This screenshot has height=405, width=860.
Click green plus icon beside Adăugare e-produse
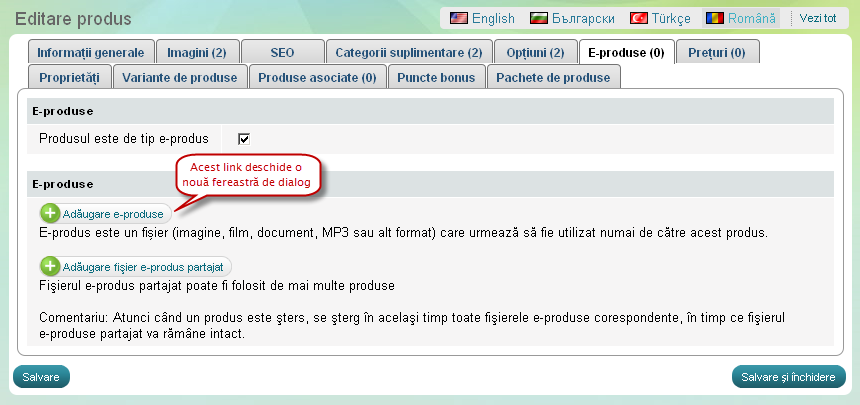click(x=50, y=213)
